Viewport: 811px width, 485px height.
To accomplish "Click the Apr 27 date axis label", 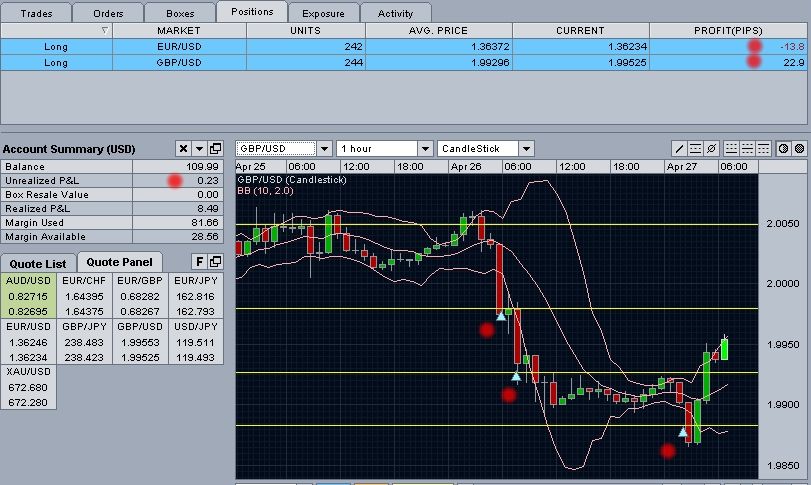I will tap(682, 166).
